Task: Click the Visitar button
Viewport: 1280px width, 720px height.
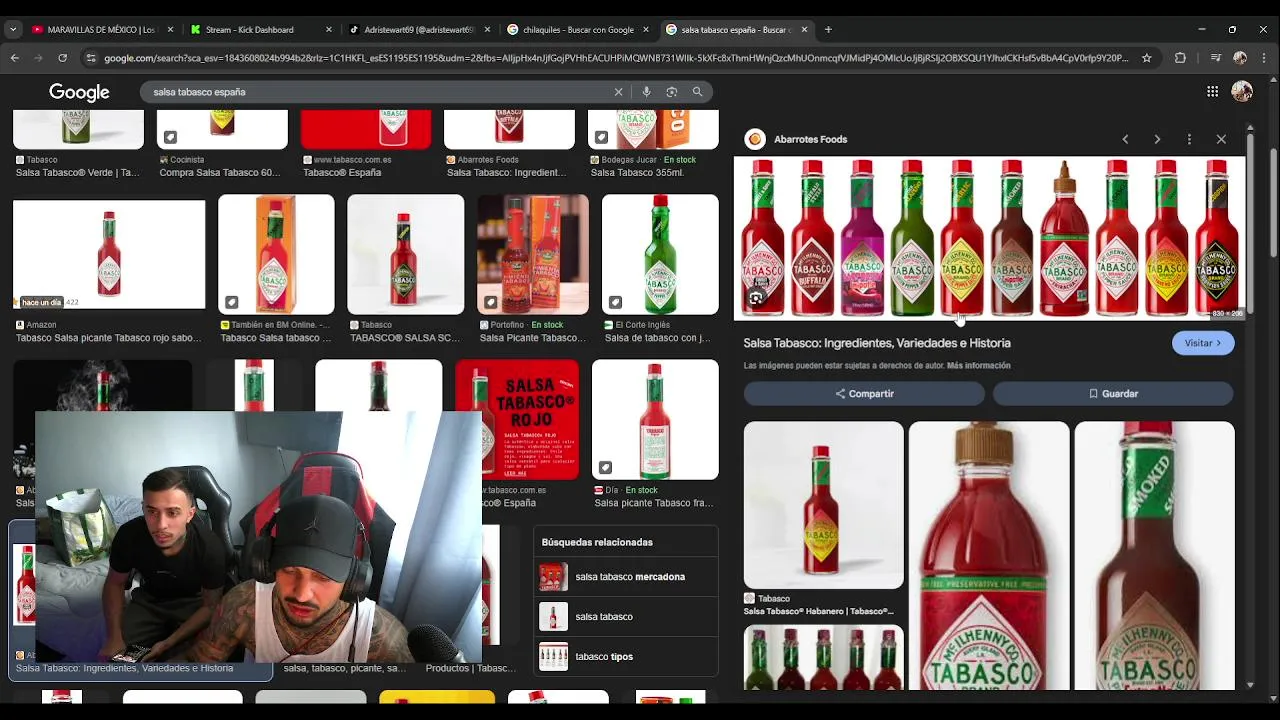Action: point(1203,343)
